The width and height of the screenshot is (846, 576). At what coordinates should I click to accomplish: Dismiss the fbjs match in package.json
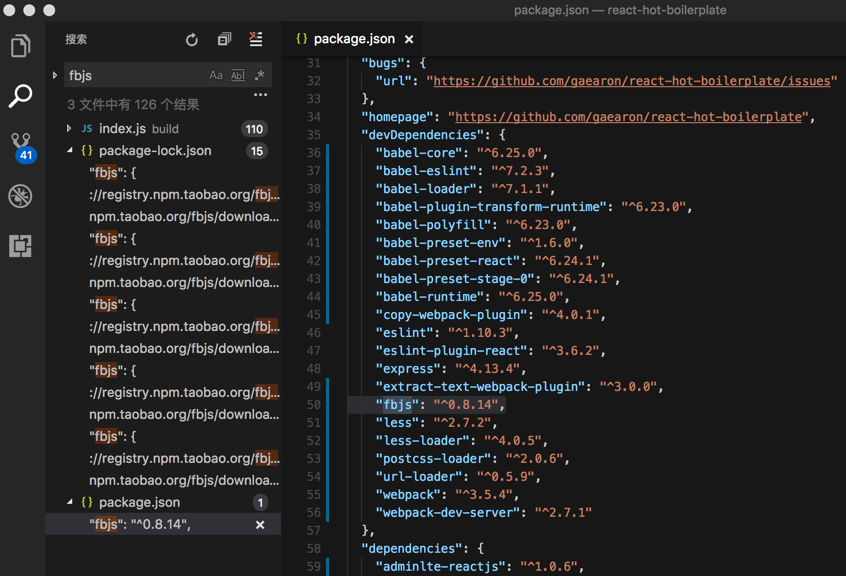(260, 525)
